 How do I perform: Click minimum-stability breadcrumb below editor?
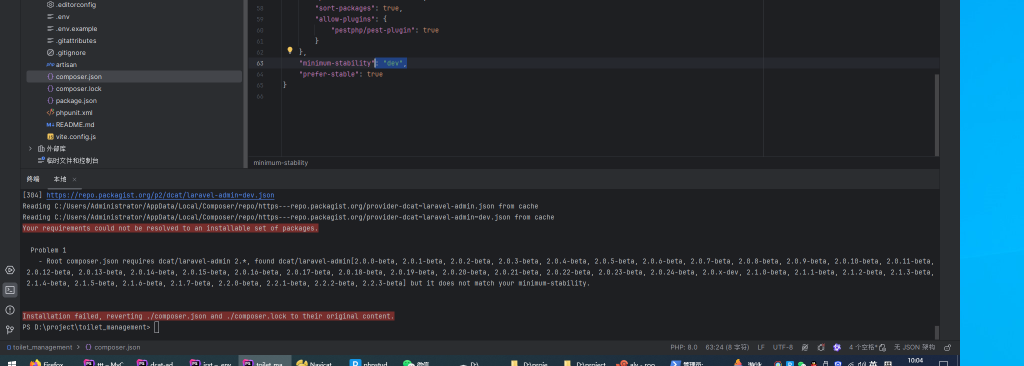coord(281,163)
